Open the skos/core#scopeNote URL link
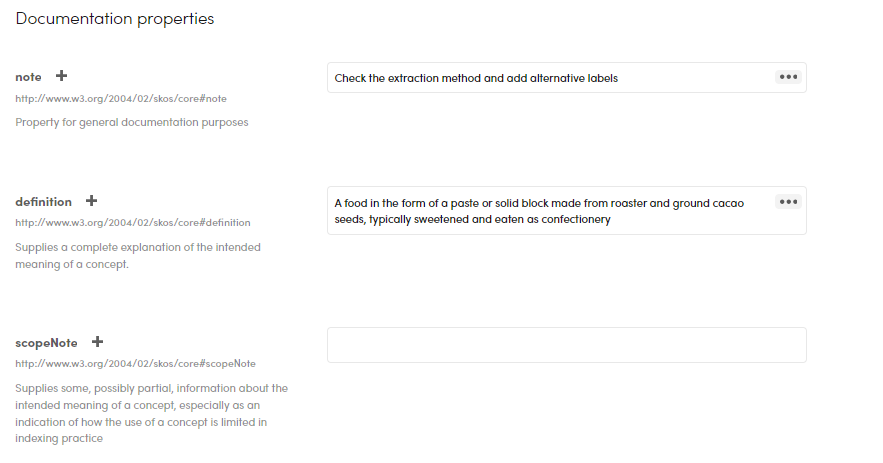This screenshot has height=463, width=883. click(x=135, y=364)
